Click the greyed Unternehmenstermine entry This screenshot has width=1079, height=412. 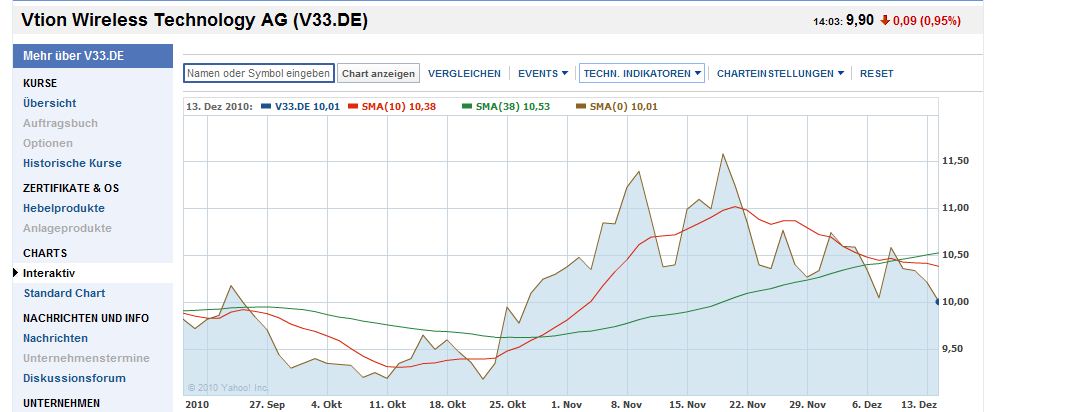[x=86, y=358]
